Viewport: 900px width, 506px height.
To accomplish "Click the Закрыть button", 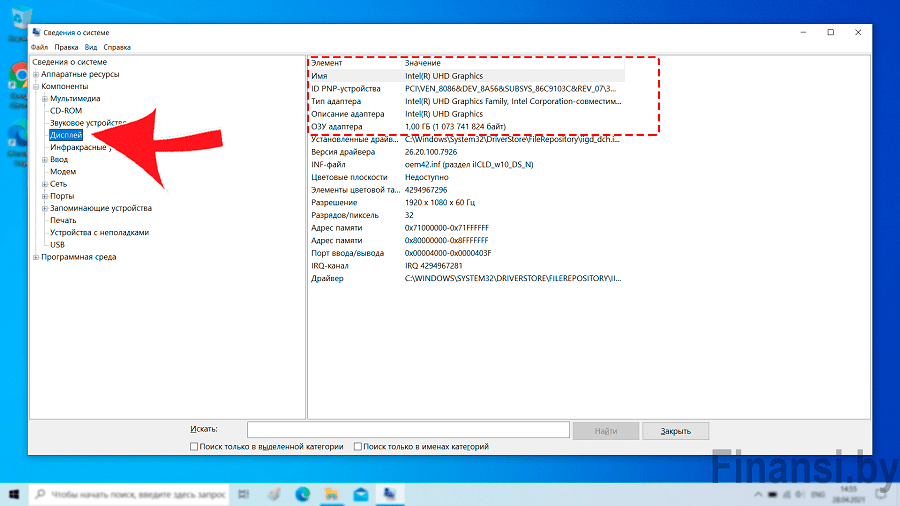I will tap(676, 431).
